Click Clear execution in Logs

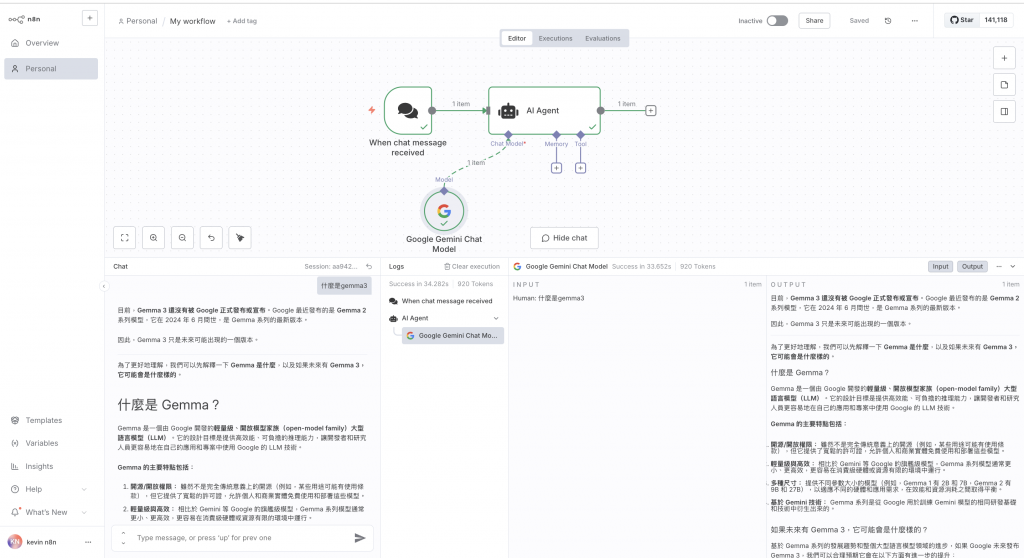point(472,267)
